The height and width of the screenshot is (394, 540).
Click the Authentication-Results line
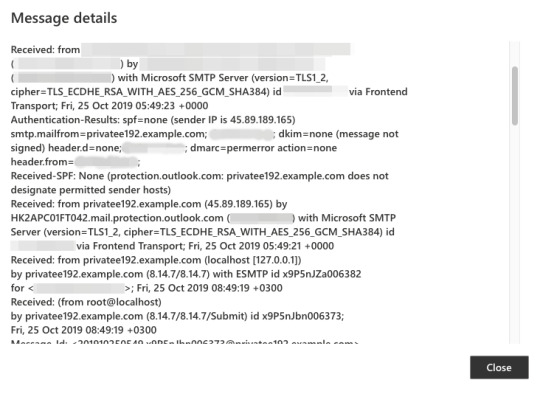click(153, 120)
